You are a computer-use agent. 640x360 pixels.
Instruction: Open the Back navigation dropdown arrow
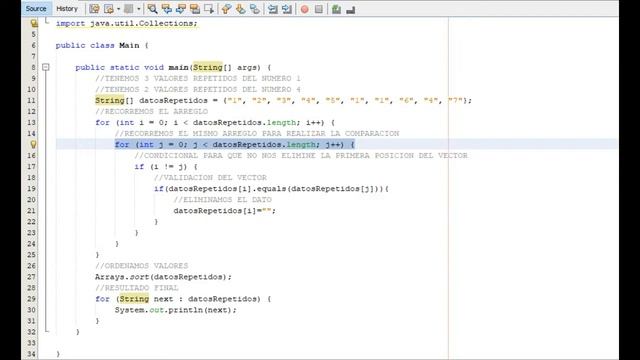tap(118, 9)
